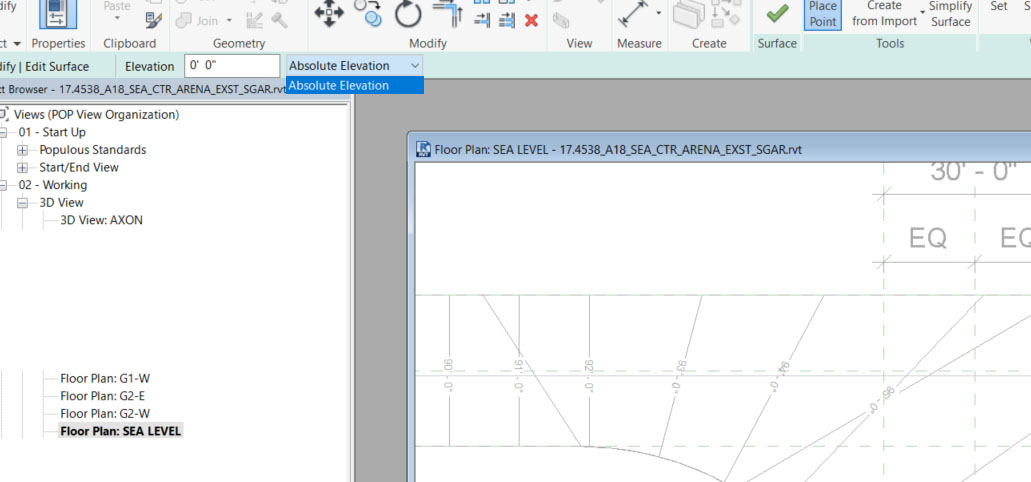Click the Paste button

pos(117,6)
